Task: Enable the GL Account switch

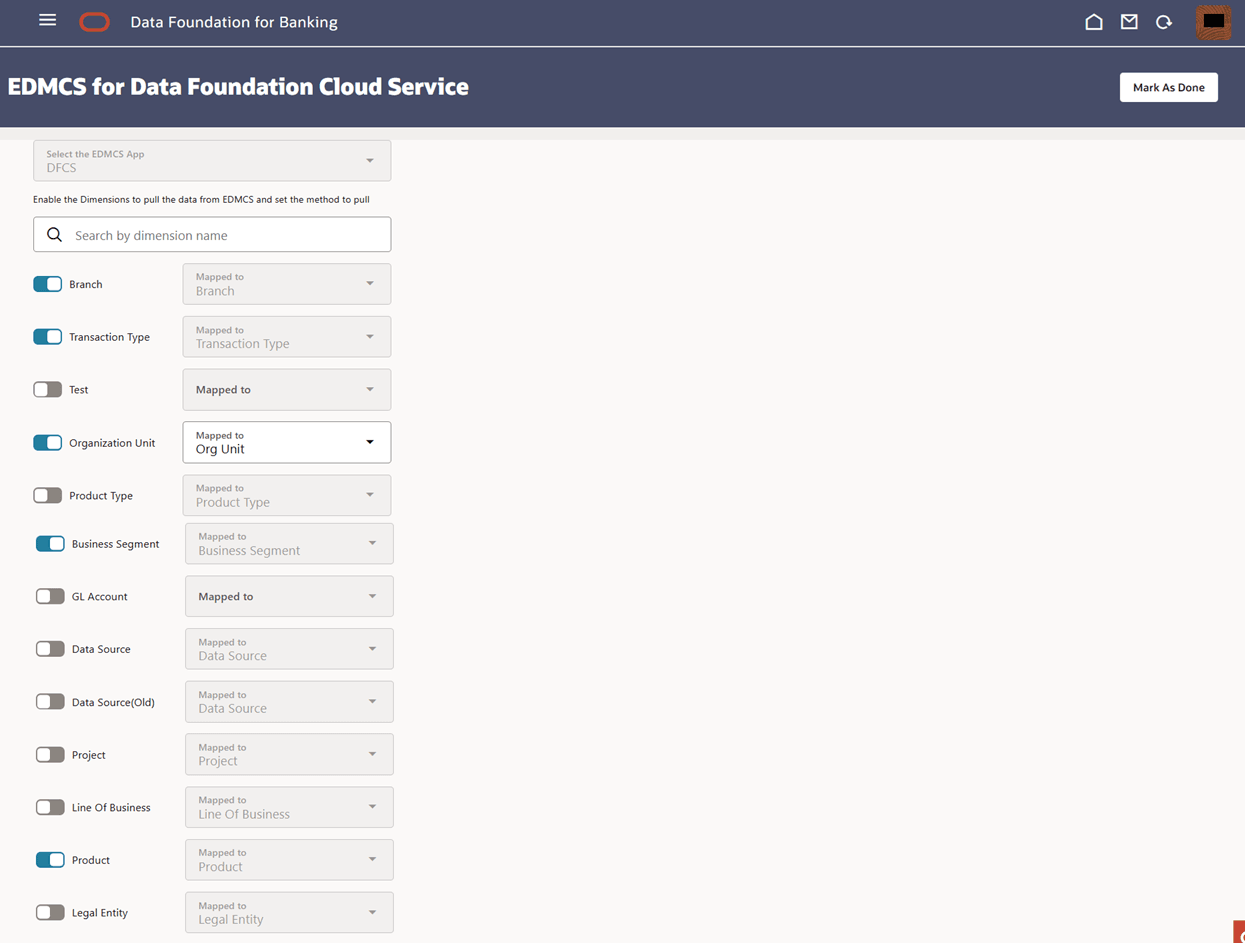Action: [x=50, y=596]
